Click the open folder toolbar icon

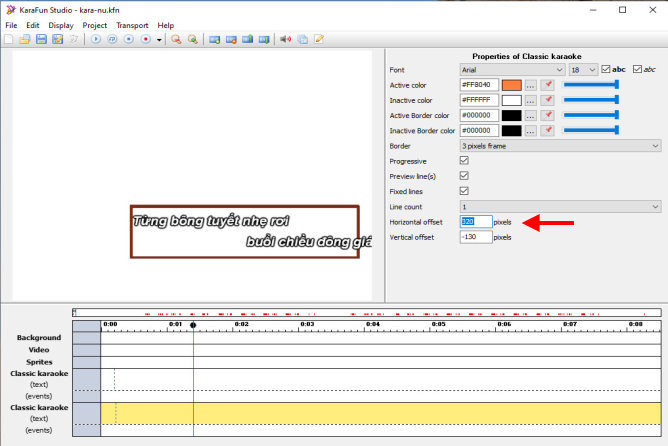click(x=24, y=39)
